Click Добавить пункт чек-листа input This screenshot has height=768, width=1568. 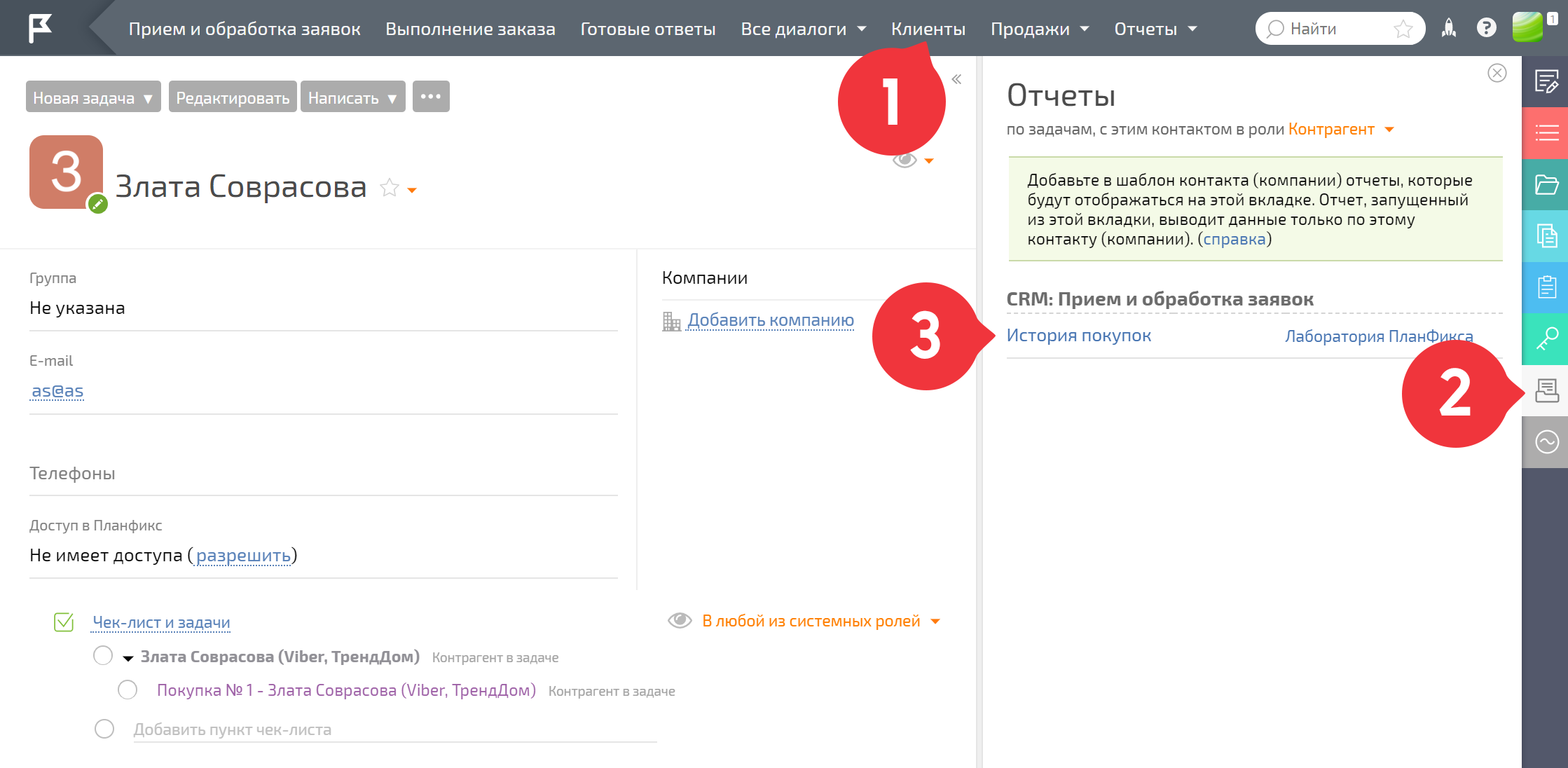394,729
